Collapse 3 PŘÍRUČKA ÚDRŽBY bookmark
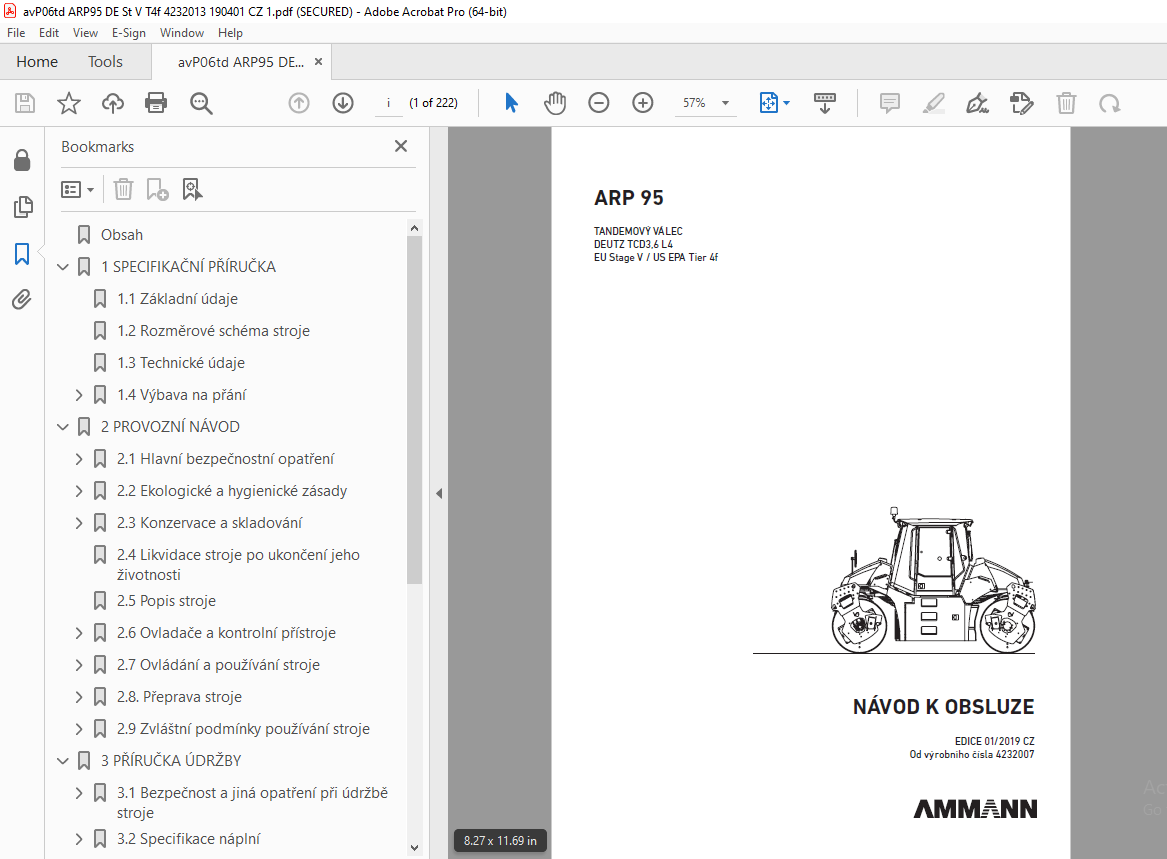1167x859 pixels. [63, 761]
